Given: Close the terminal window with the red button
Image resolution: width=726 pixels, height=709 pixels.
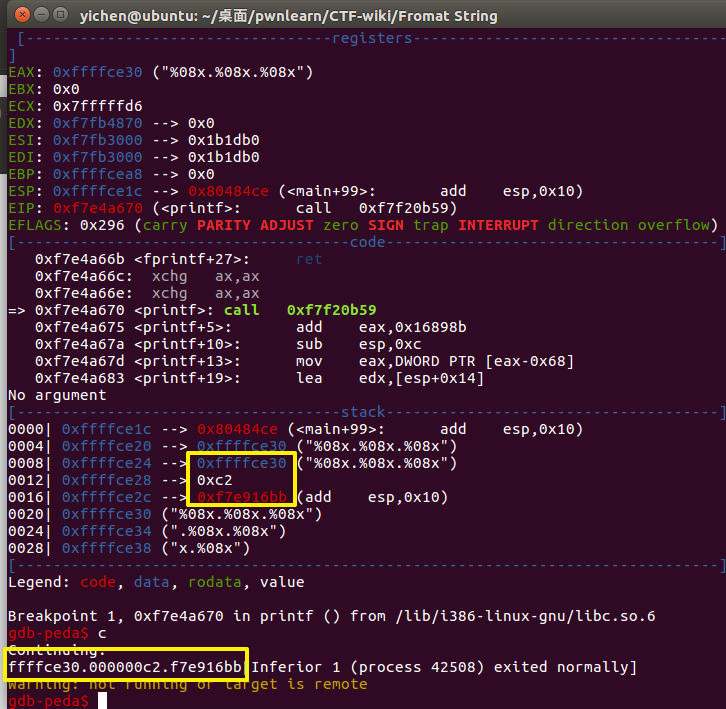Looking at the screenshot, I should coord(22,15).
